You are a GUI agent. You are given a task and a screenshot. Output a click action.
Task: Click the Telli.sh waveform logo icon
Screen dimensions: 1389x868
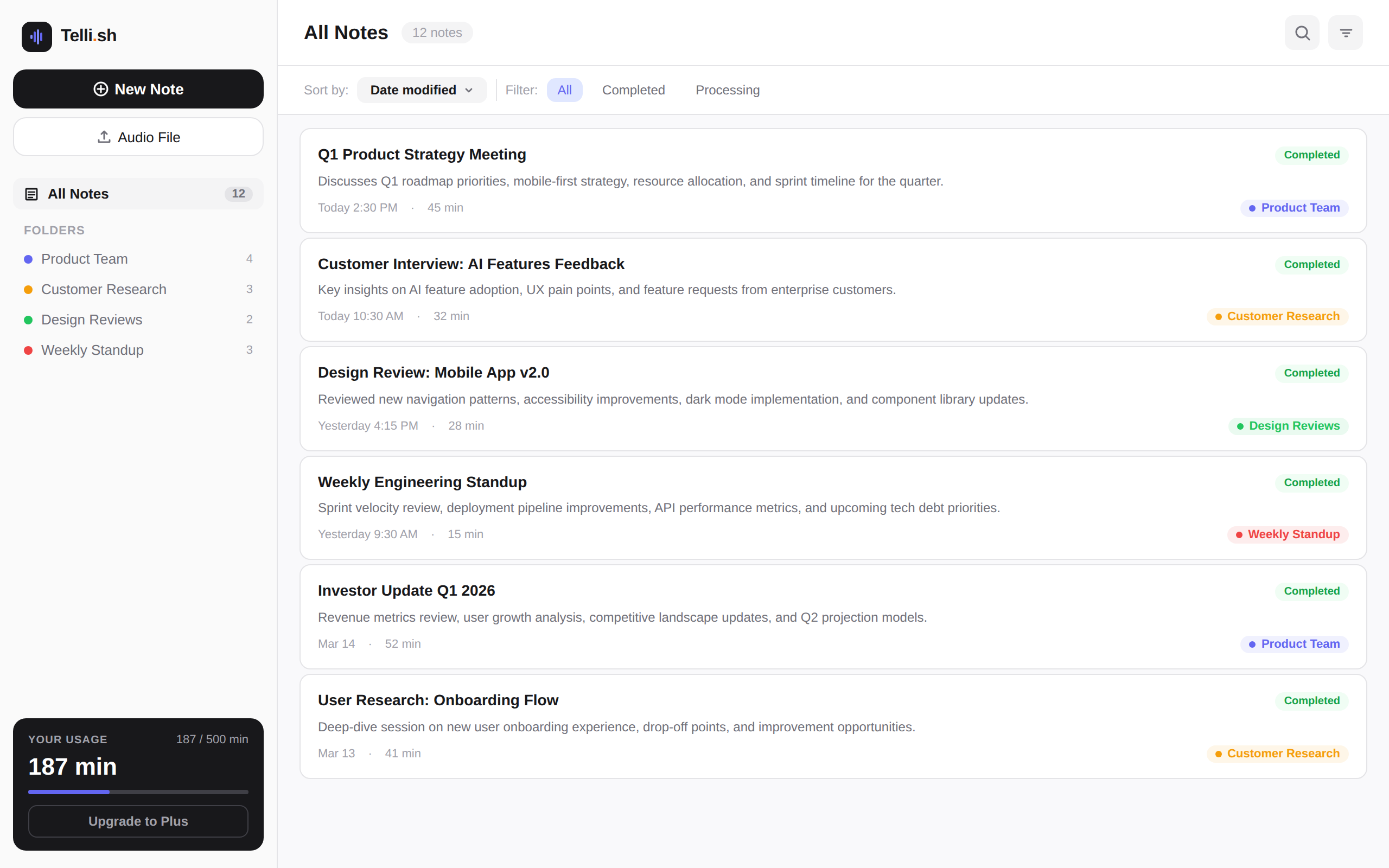[x=37, y=37]
